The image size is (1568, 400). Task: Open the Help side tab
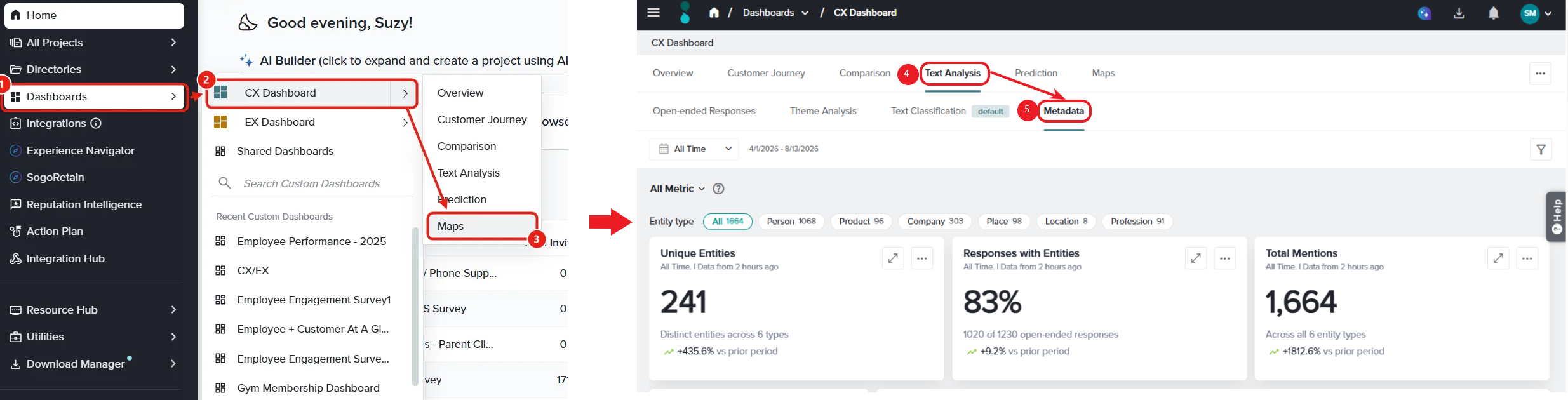(1556, 217)
